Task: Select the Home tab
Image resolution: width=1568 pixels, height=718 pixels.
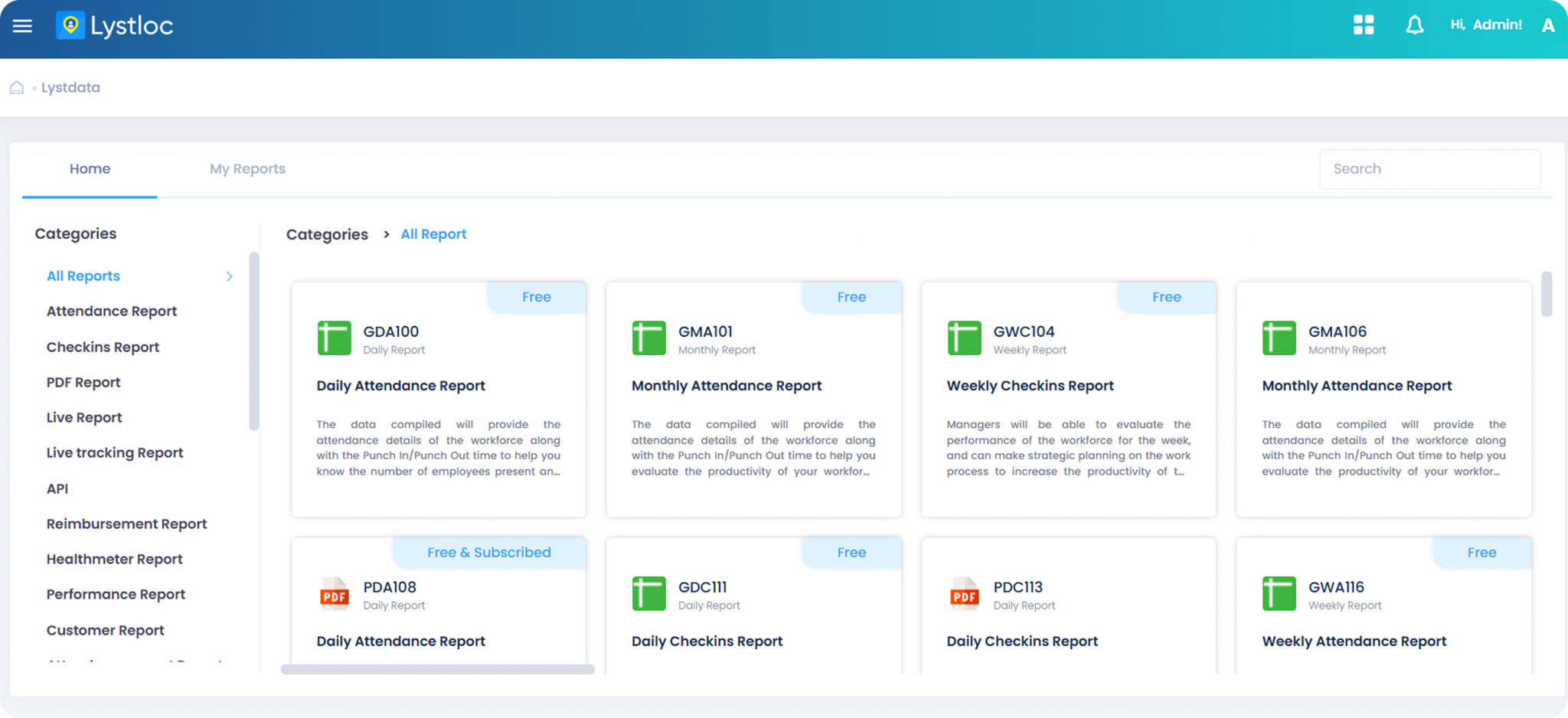Action: tap(90, 169)
